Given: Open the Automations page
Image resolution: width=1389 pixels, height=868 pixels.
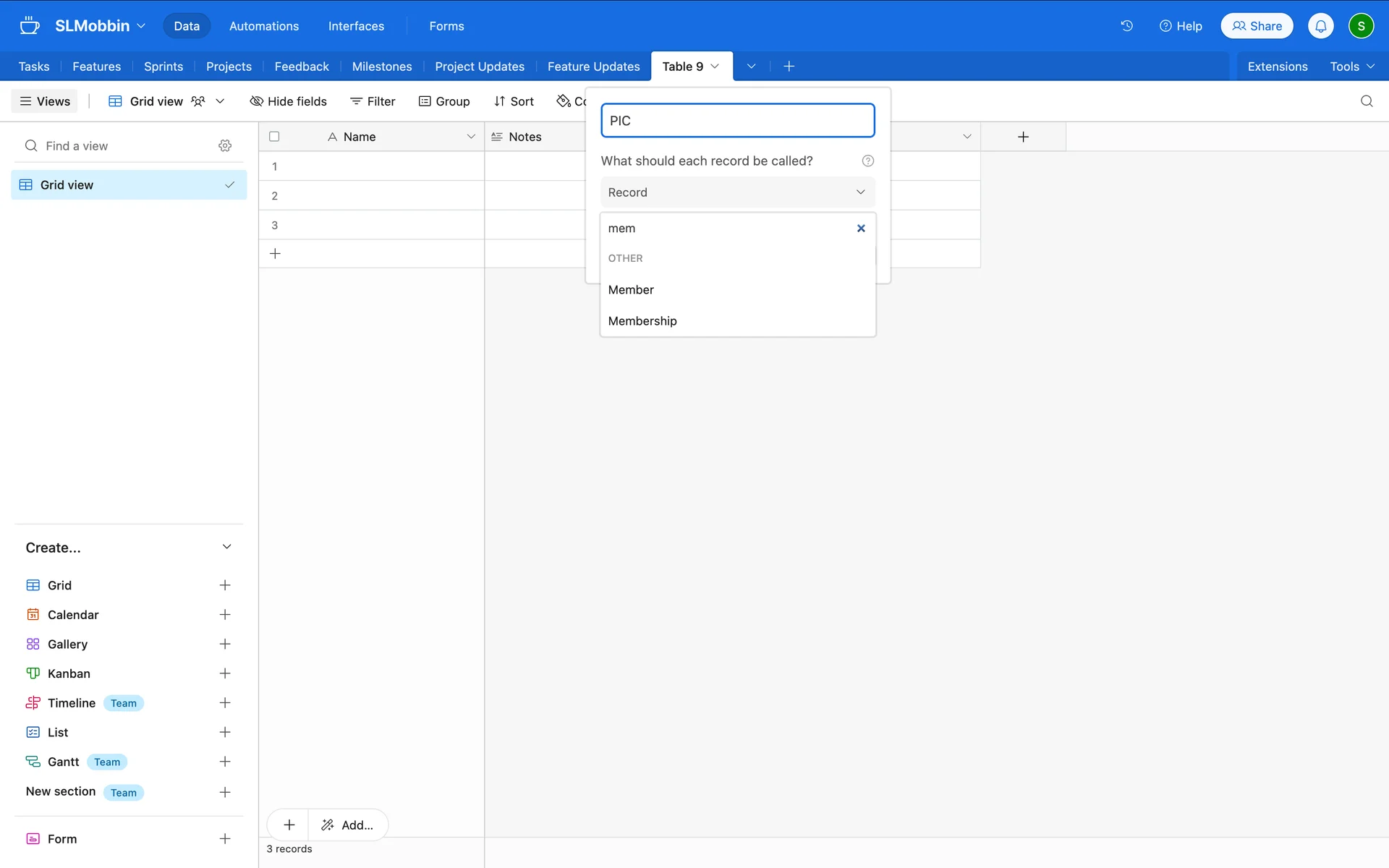Looking at the screenshot, I should point(263,26).
